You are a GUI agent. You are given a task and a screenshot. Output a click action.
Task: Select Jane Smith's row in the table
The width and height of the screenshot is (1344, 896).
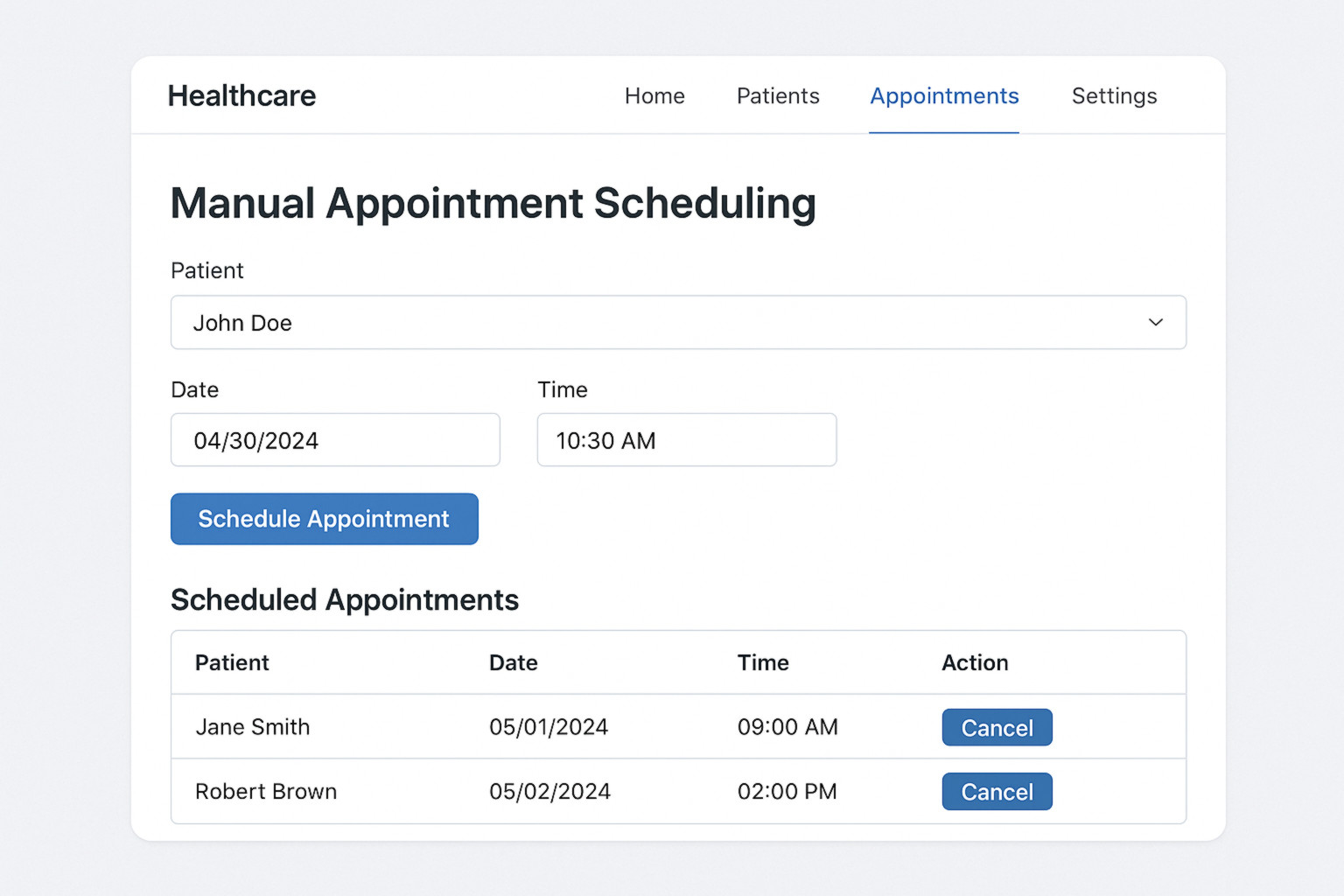point(437,727)
